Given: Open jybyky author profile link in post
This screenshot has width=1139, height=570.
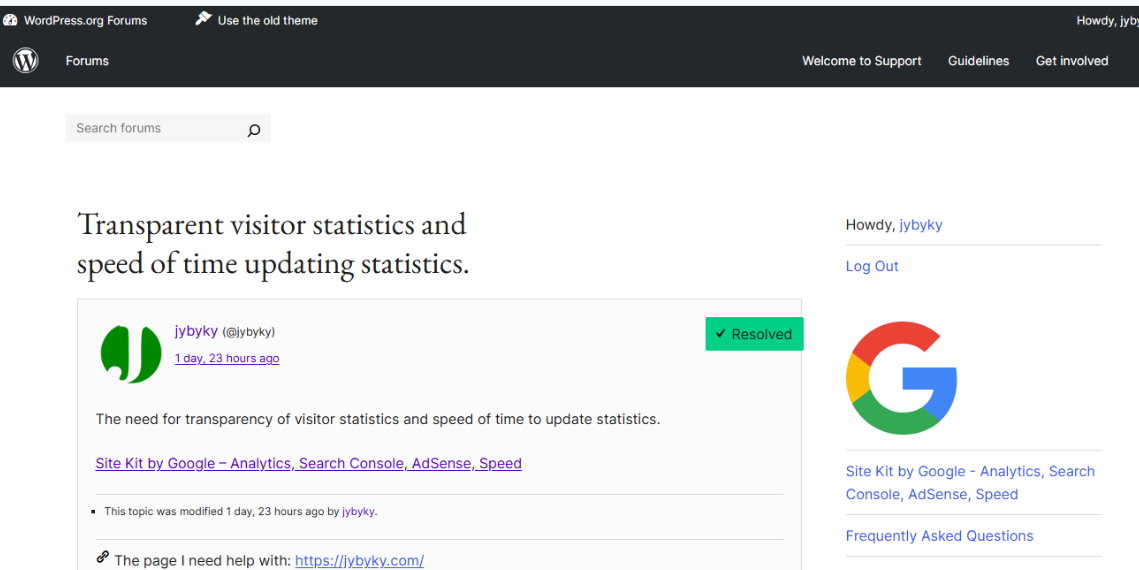Looking at the screenshot, I should [196, 331].
